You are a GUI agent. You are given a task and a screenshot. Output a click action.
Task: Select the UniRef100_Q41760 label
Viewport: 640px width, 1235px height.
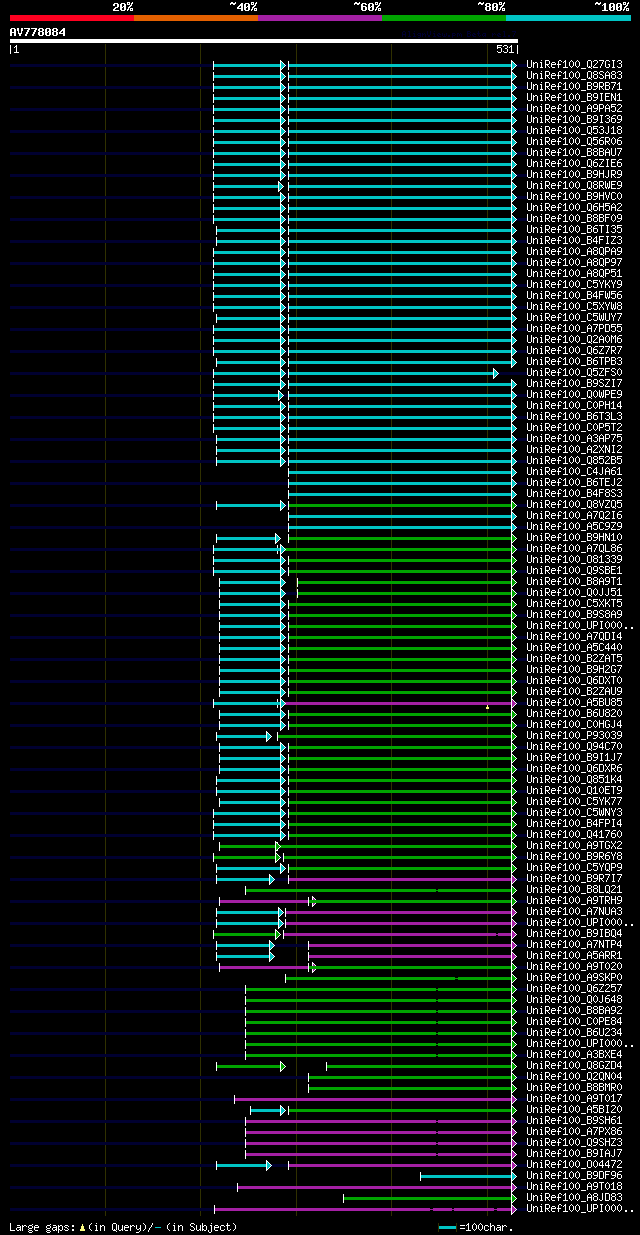pyautogui.click(x=574, y=834)
